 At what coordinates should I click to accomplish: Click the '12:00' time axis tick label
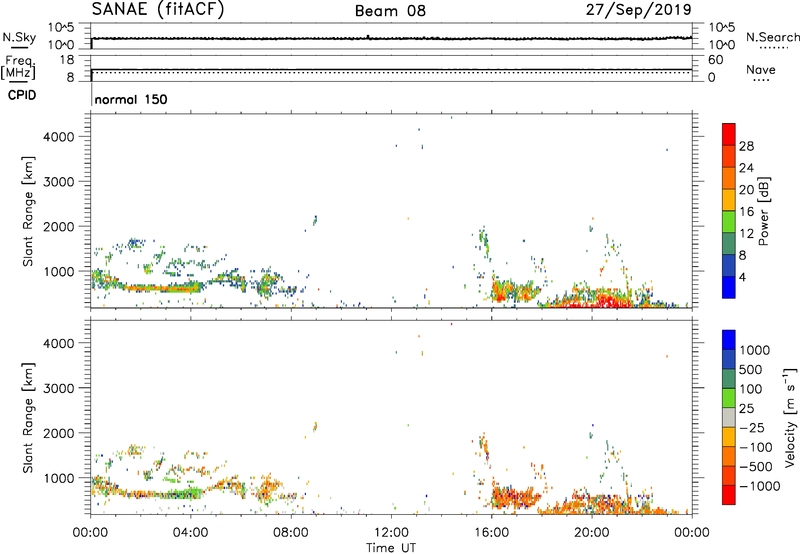(391, 533)
